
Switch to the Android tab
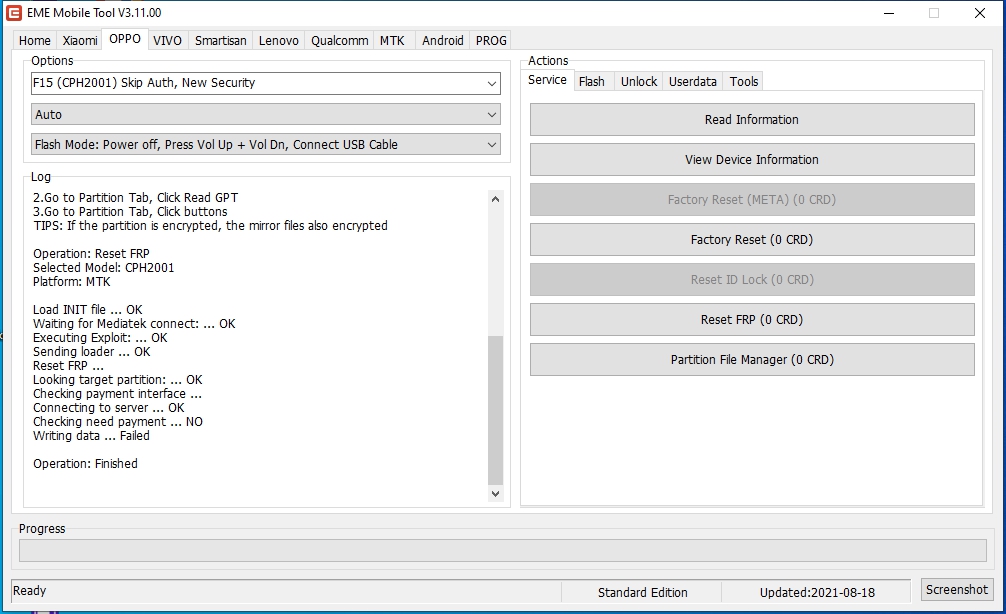click(443, 40)
